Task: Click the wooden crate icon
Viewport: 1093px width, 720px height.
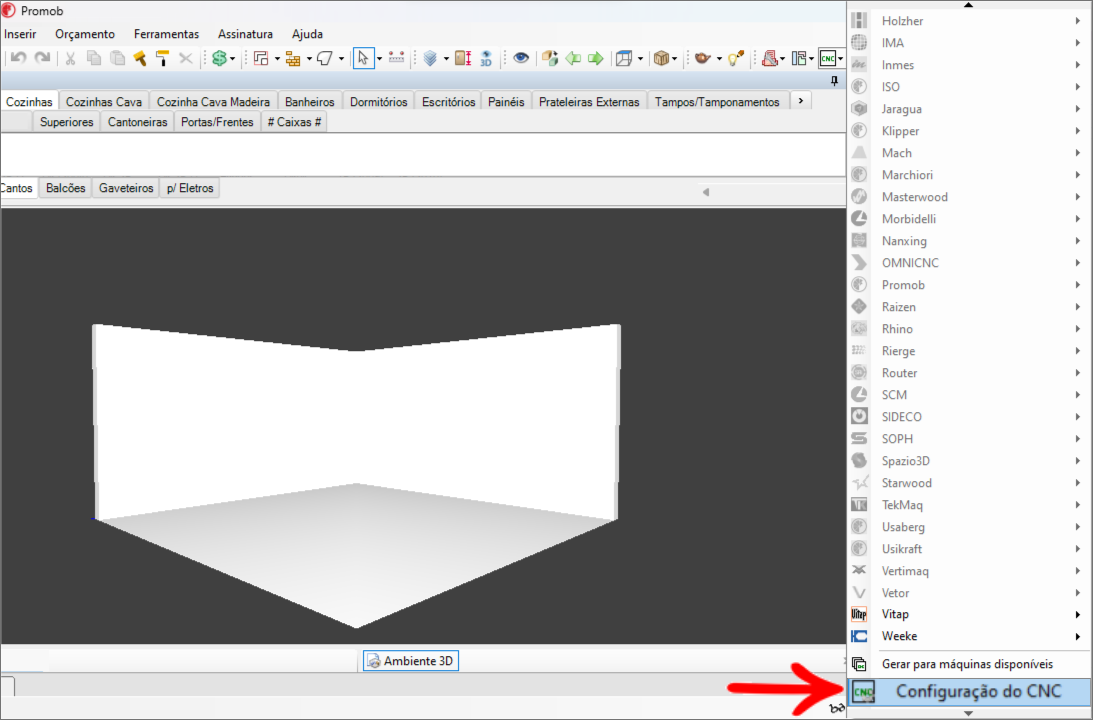Action: point(661,59)
